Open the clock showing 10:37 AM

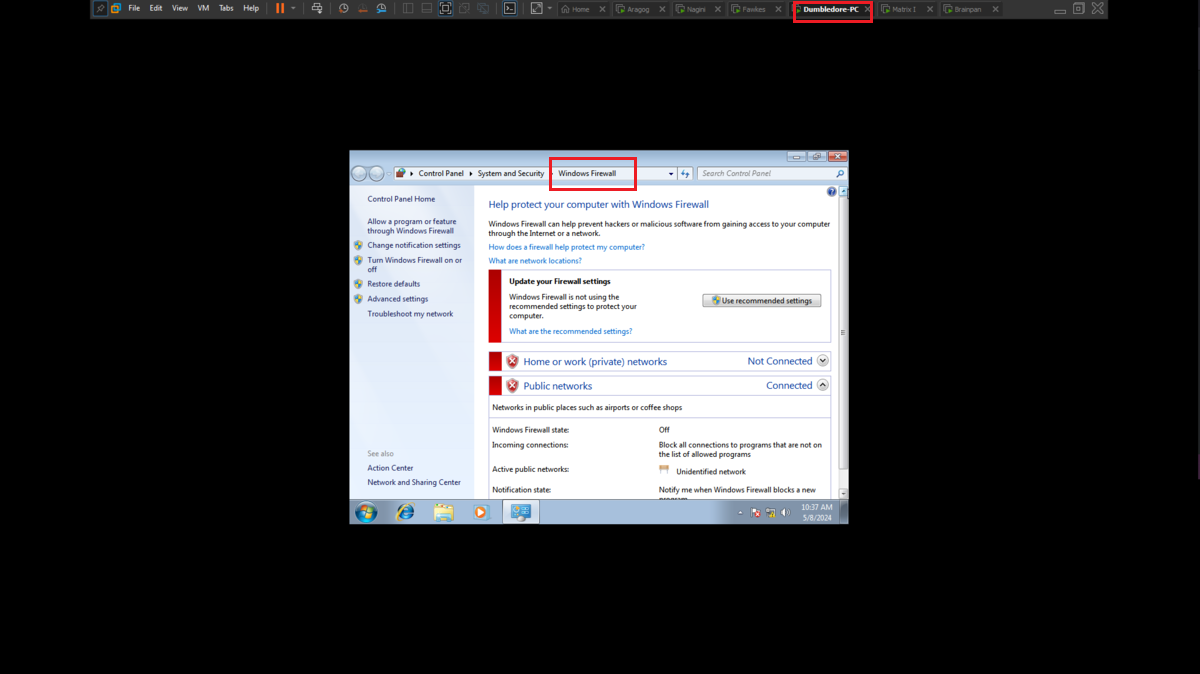pos(817,512)
